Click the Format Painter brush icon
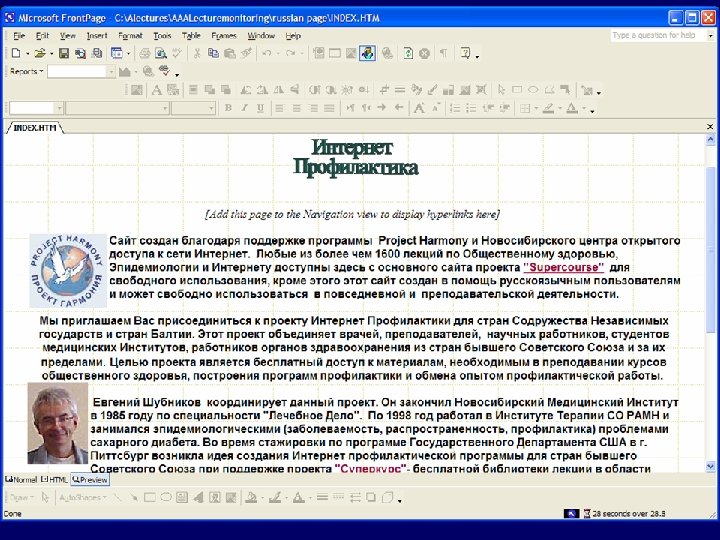Screen dimensions: 720x540 (247, 53)
